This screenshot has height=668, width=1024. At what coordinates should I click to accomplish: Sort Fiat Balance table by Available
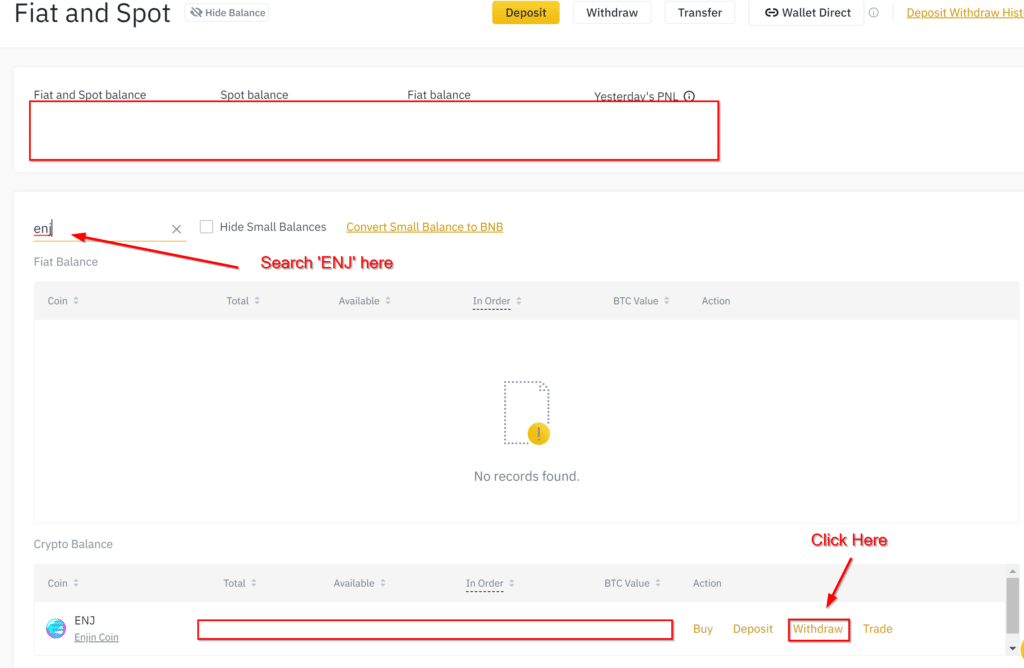(x=364, y=300)
